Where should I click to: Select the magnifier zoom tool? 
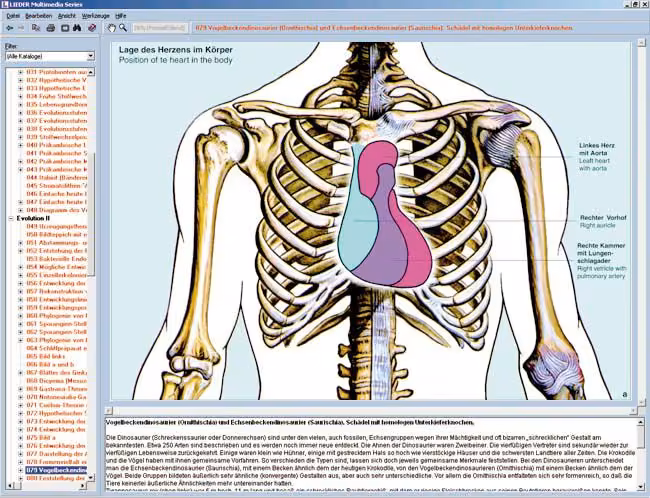tap(123, 28)
